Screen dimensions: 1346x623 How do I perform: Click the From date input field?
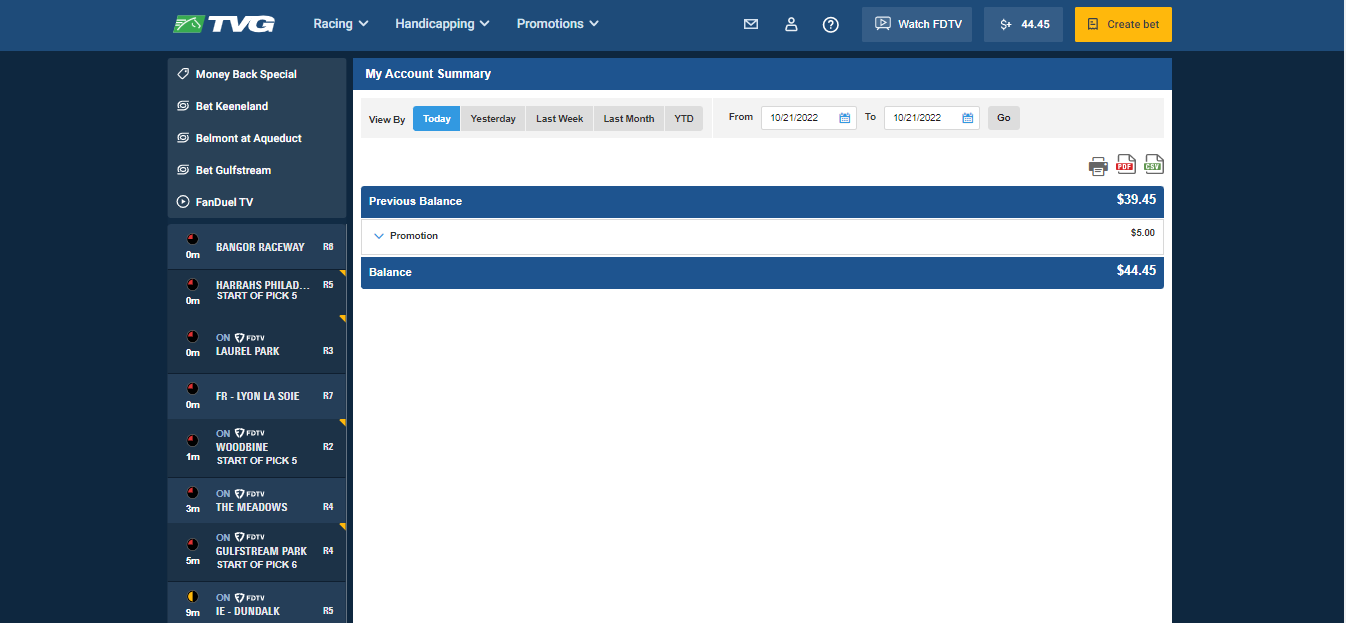pos(798,118)
